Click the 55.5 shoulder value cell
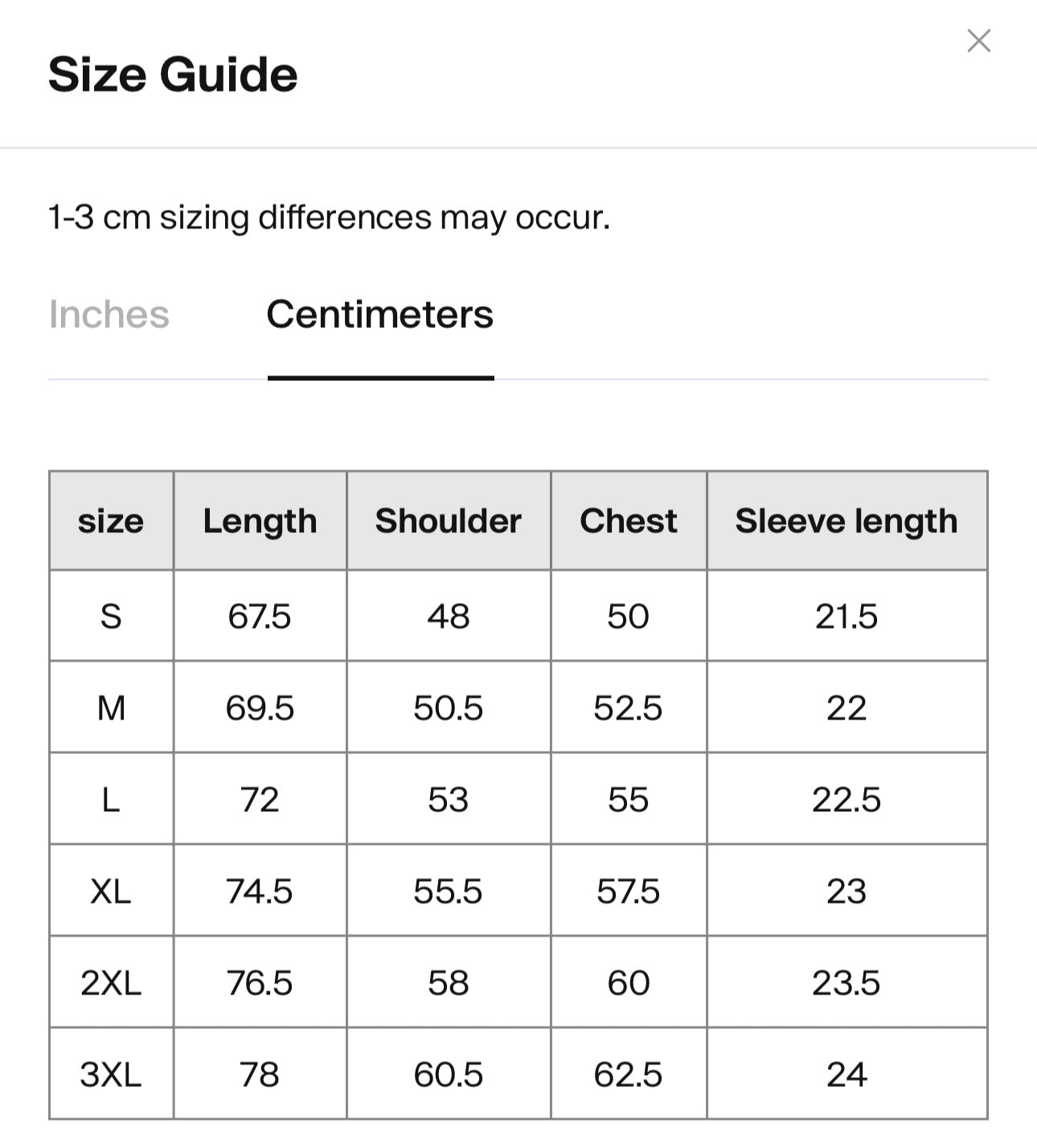 click(449, 892)
